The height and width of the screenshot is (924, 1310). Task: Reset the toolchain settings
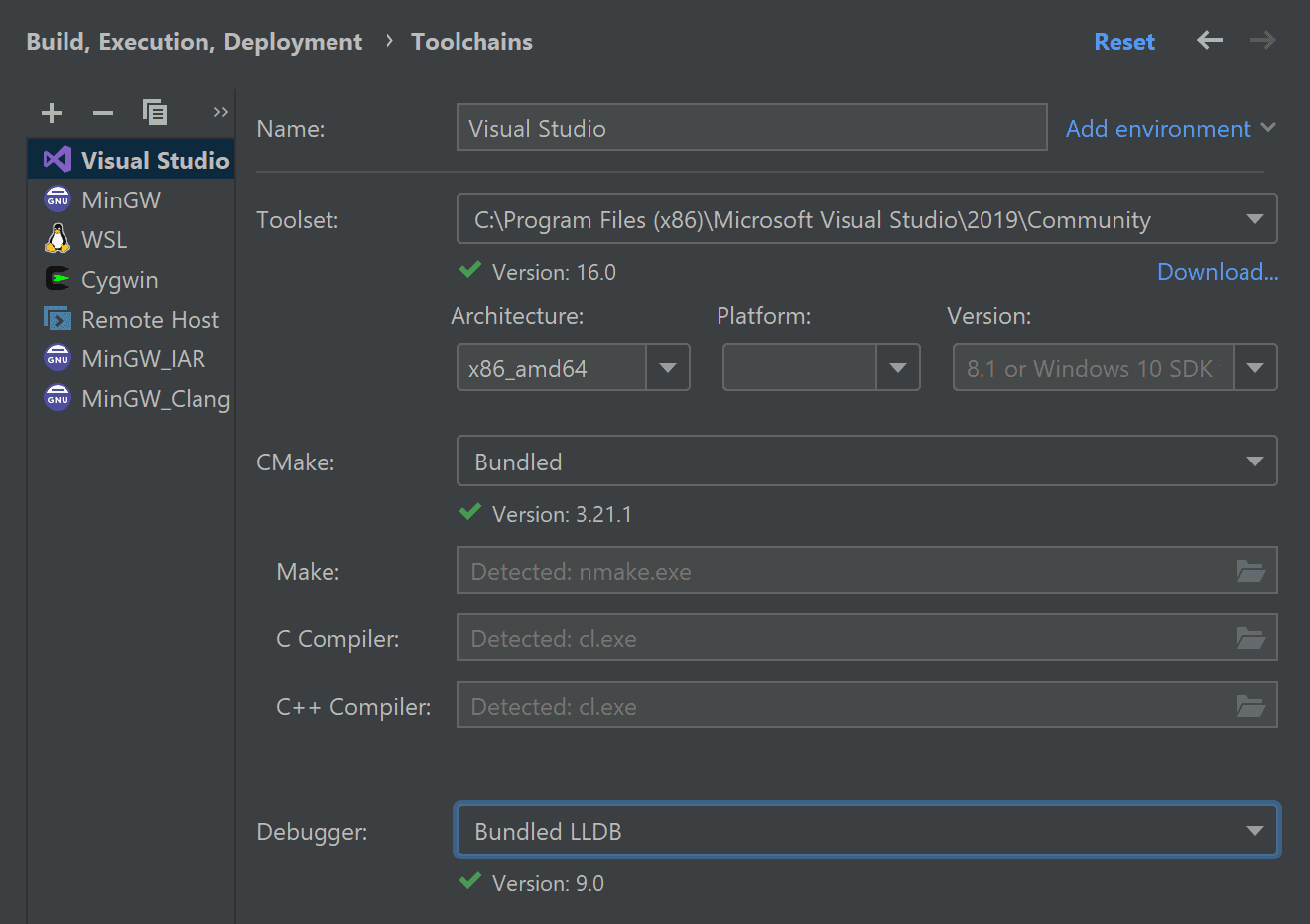click(x=1124, y=42)
